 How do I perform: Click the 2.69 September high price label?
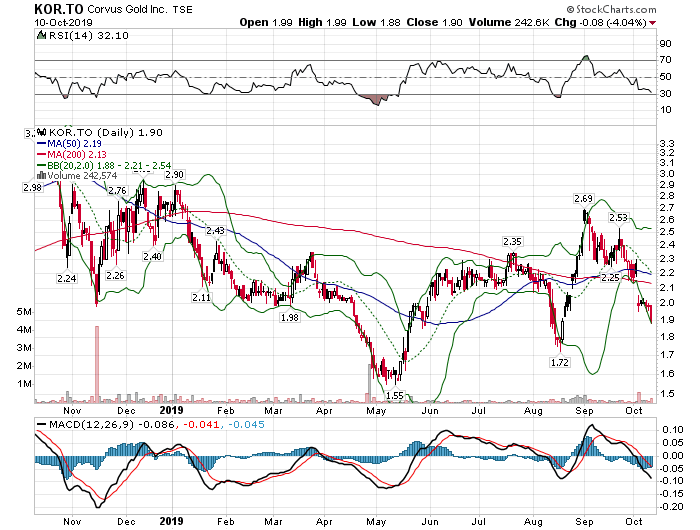(x=583, y=199)
